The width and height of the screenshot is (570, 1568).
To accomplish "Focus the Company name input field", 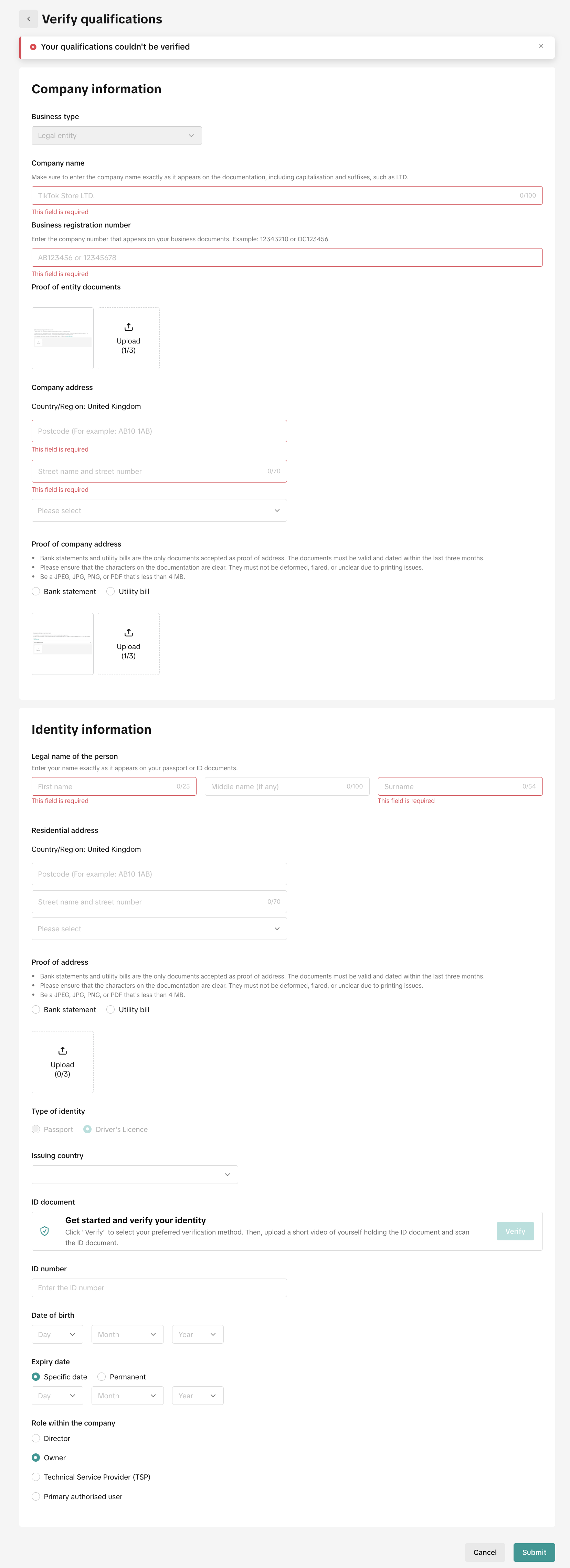I will [x=287, y=195].
